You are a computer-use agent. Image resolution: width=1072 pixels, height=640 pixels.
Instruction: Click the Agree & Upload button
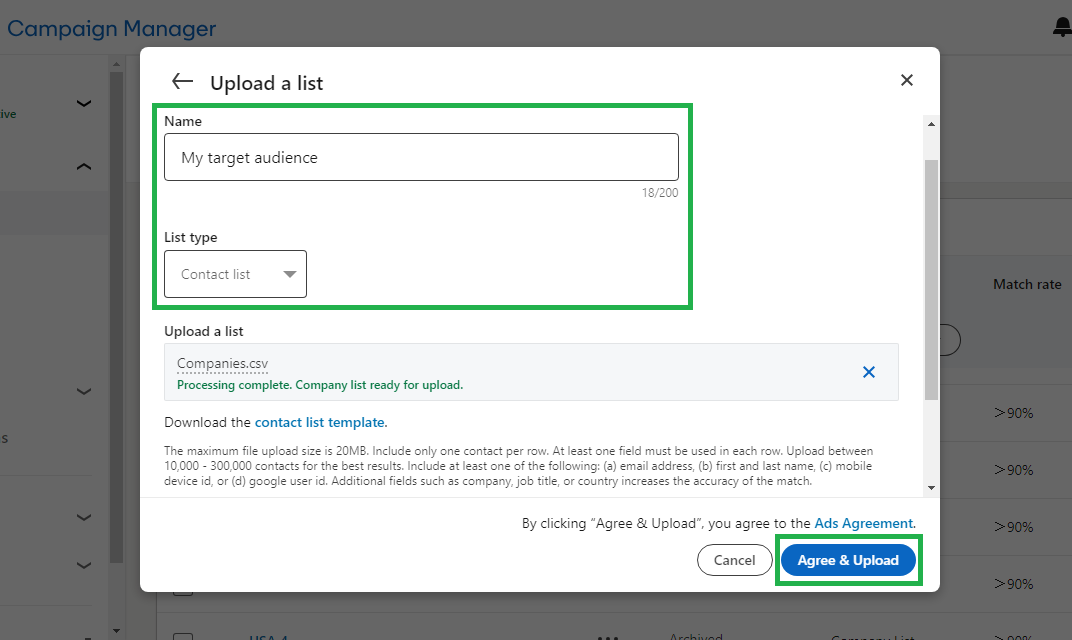click(848, 560)
